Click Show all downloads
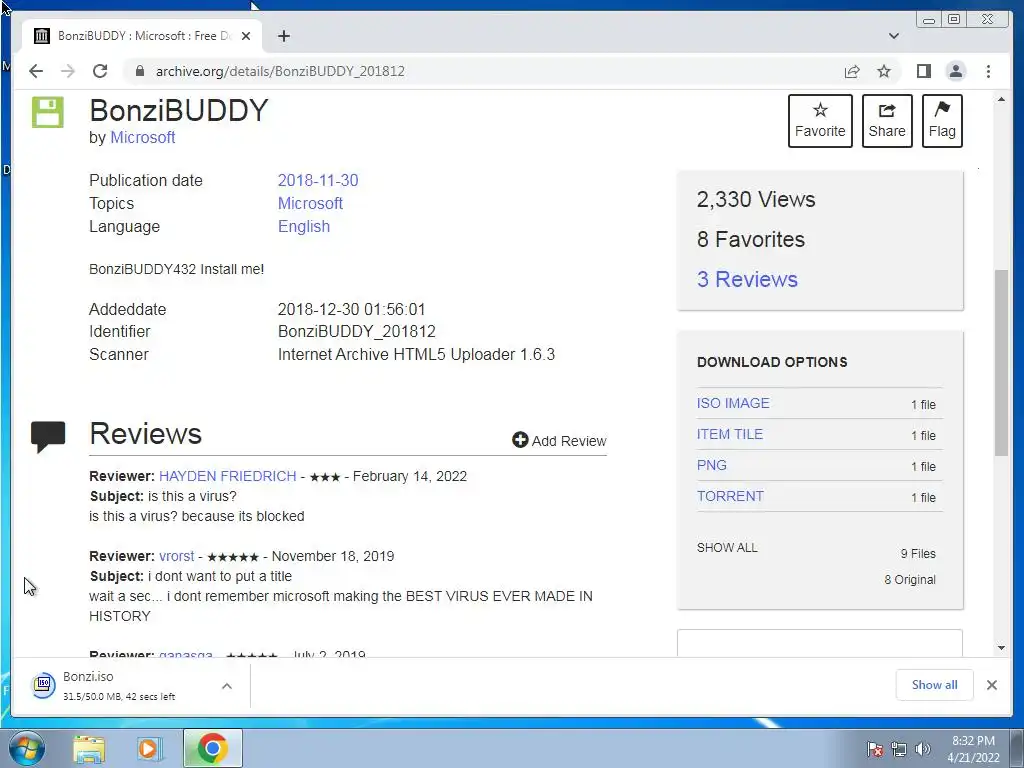This screenshot has height=768, width=1024. point(934,684)
